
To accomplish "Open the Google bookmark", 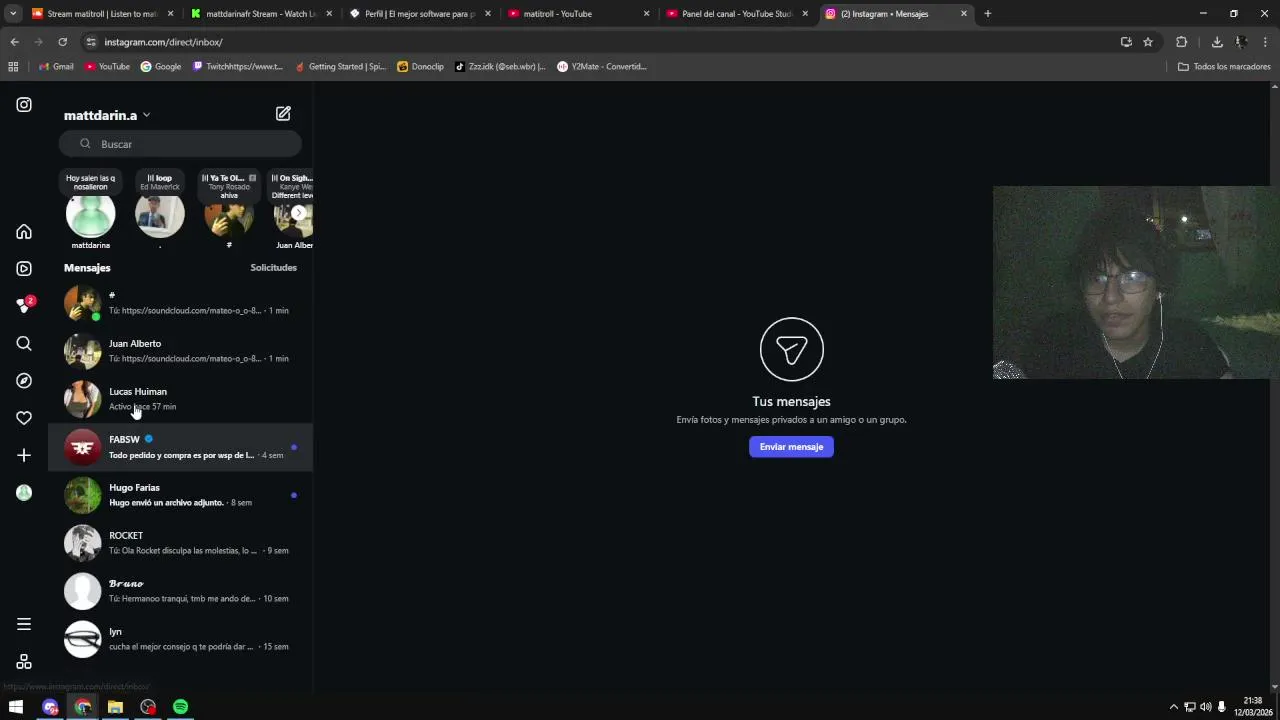I will pos(161,67).
